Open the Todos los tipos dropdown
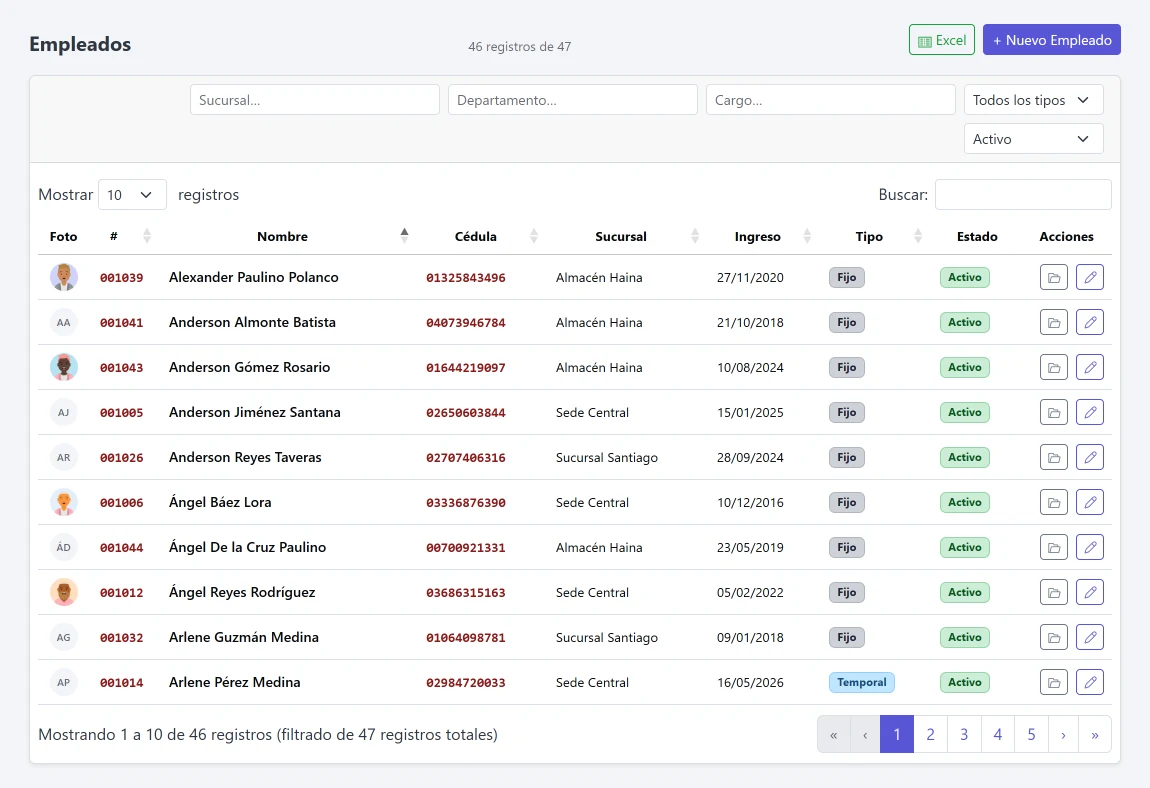This screenshot has width=1150, height=788. (1033, 100)
